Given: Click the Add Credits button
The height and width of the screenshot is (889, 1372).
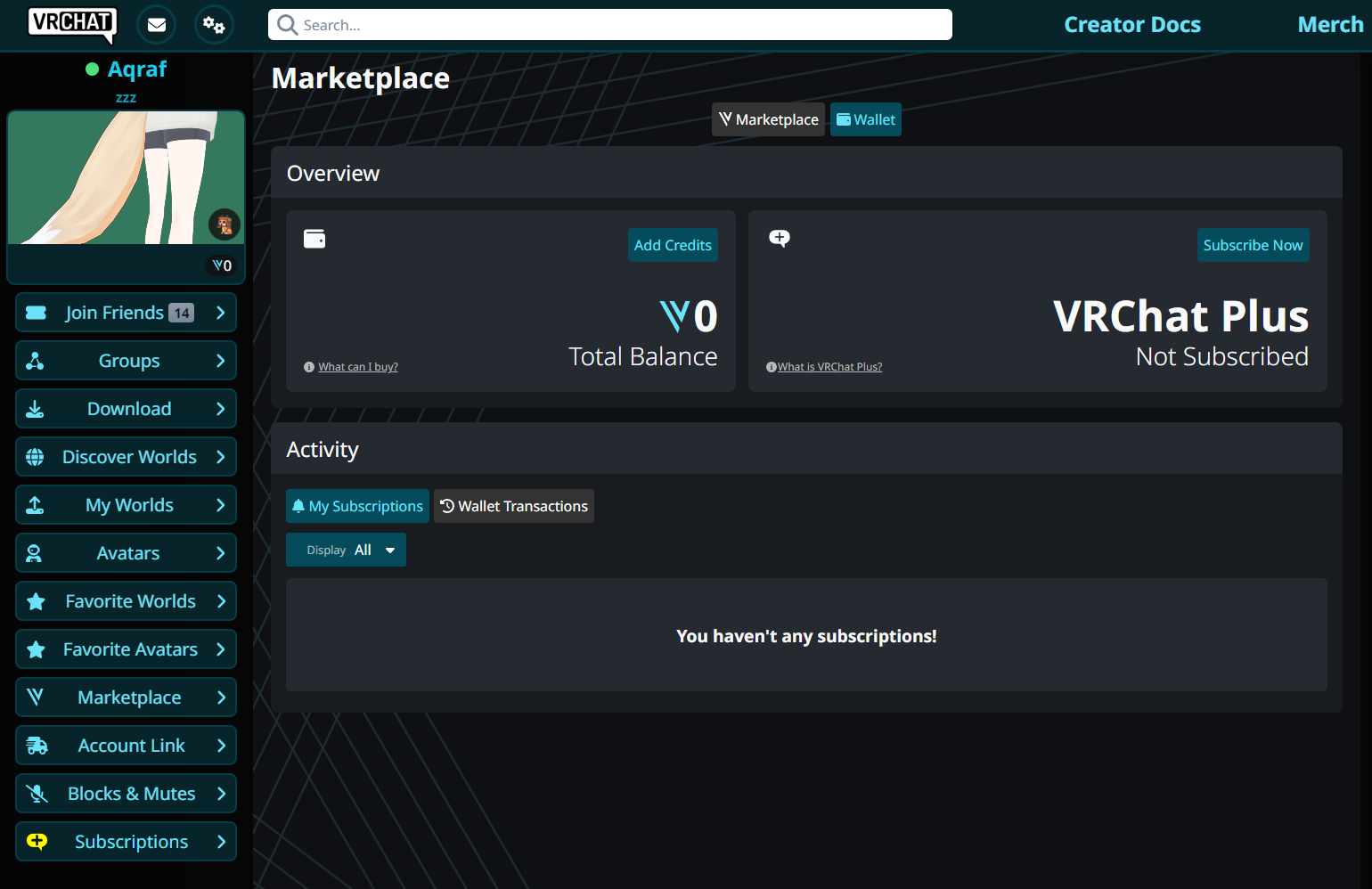Looking at the screenshot, I should coord(673,245).
